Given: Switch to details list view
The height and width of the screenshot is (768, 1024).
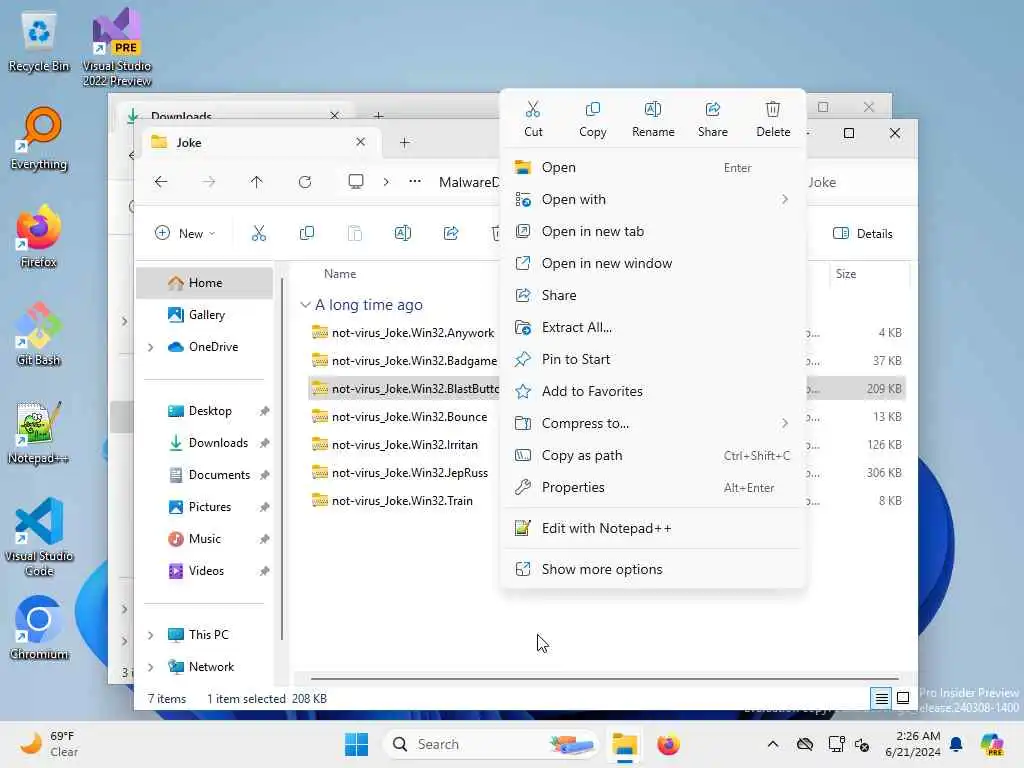Looking at the screenshot, I should click(x=881, y=699).
